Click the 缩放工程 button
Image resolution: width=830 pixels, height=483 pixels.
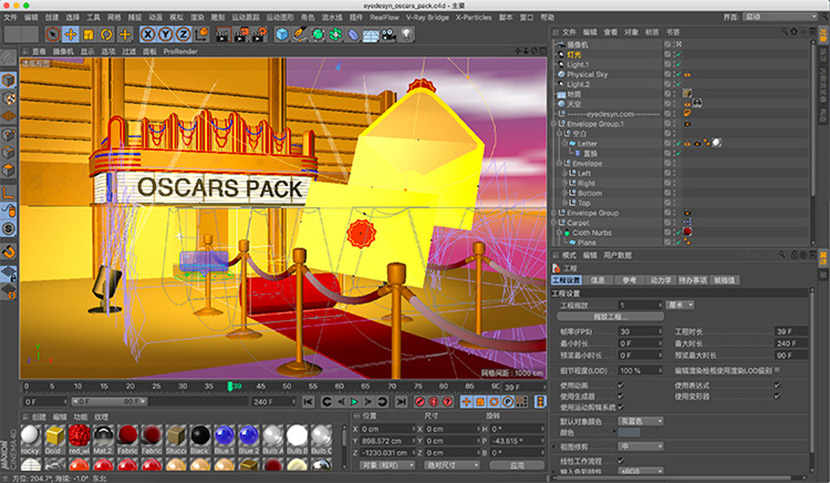click(610, 317)
